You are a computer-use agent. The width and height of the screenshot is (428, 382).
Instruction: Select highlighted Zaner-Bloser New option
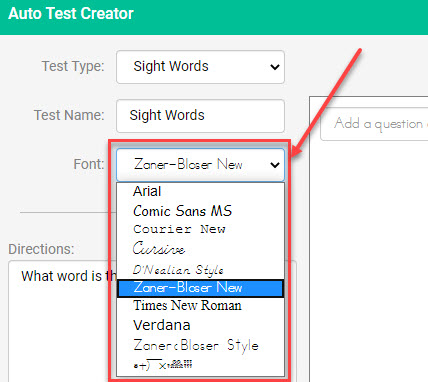coord(200,288)
